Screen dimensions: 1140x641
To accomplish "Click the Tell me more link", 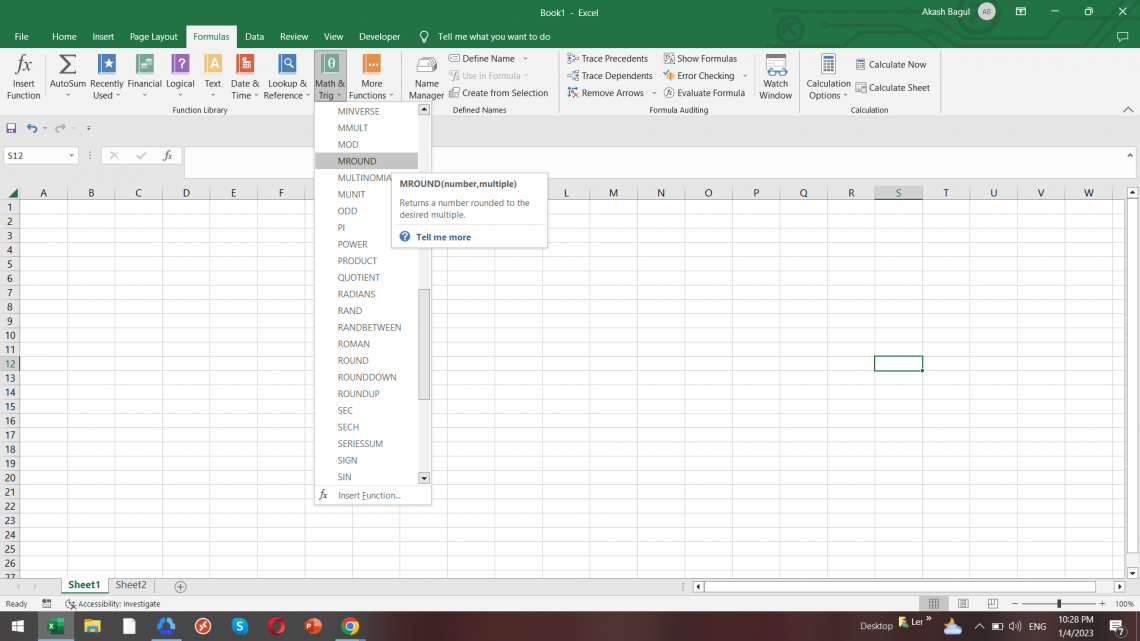I will pyautogui.click(x=443, y=237).
